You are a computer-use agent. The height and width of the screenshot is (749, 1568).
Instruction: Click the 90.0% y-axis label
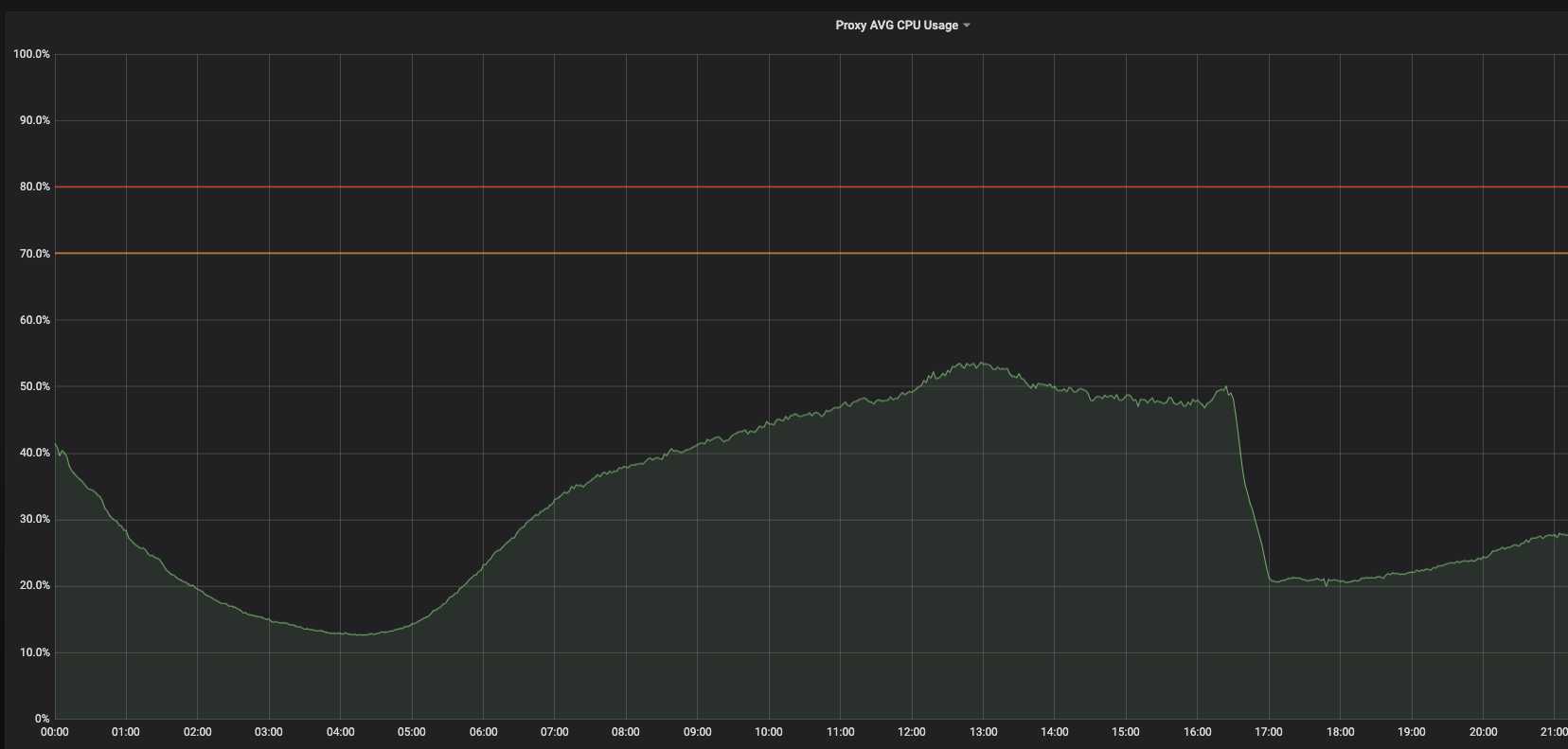point(34,120)
